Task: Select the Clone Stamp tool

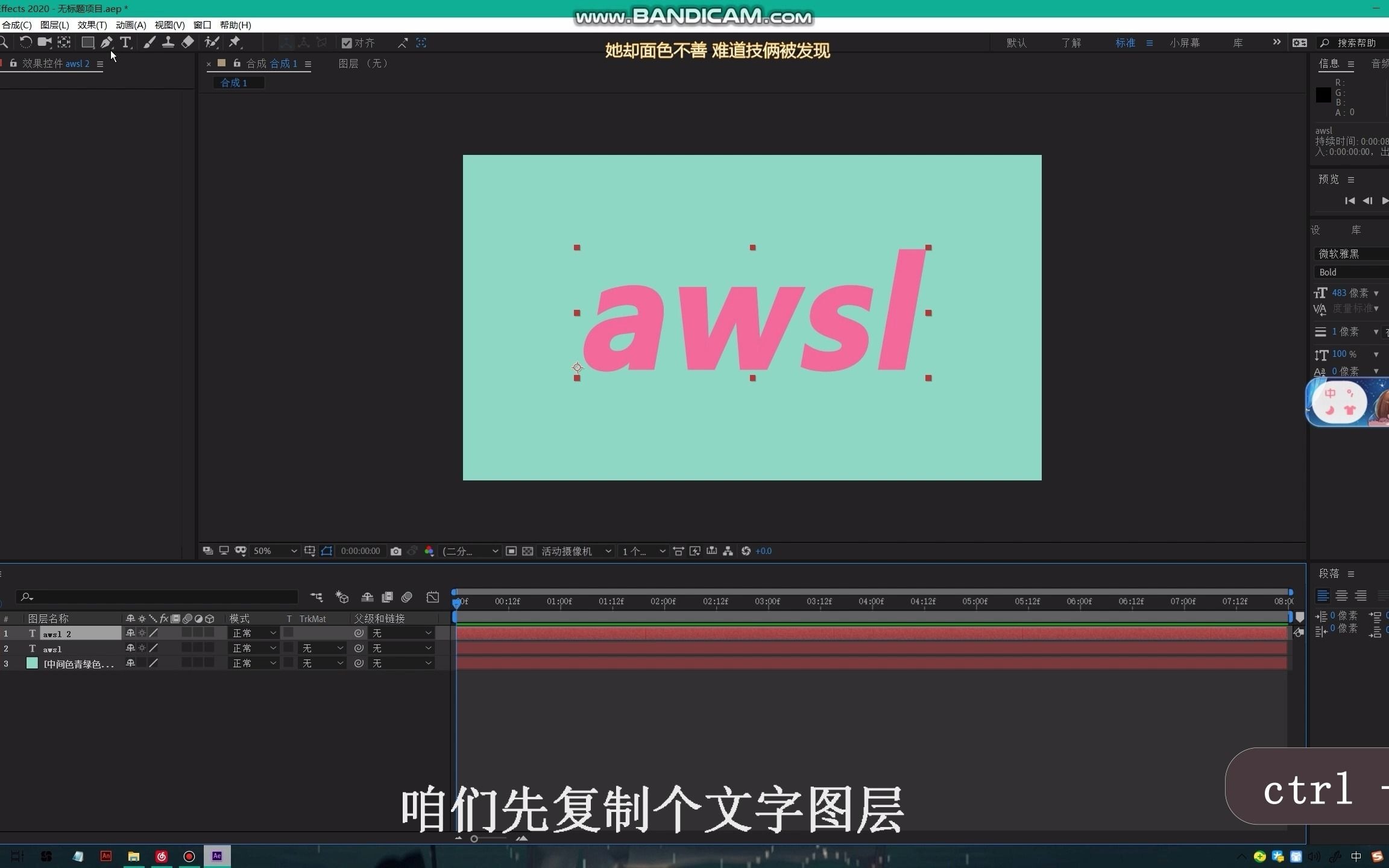Action: [168, 42]
